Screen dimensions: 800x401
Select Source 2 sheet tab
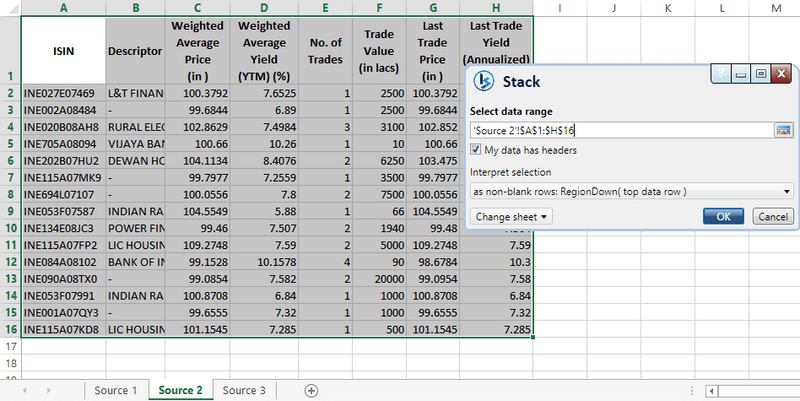[181, 390]
